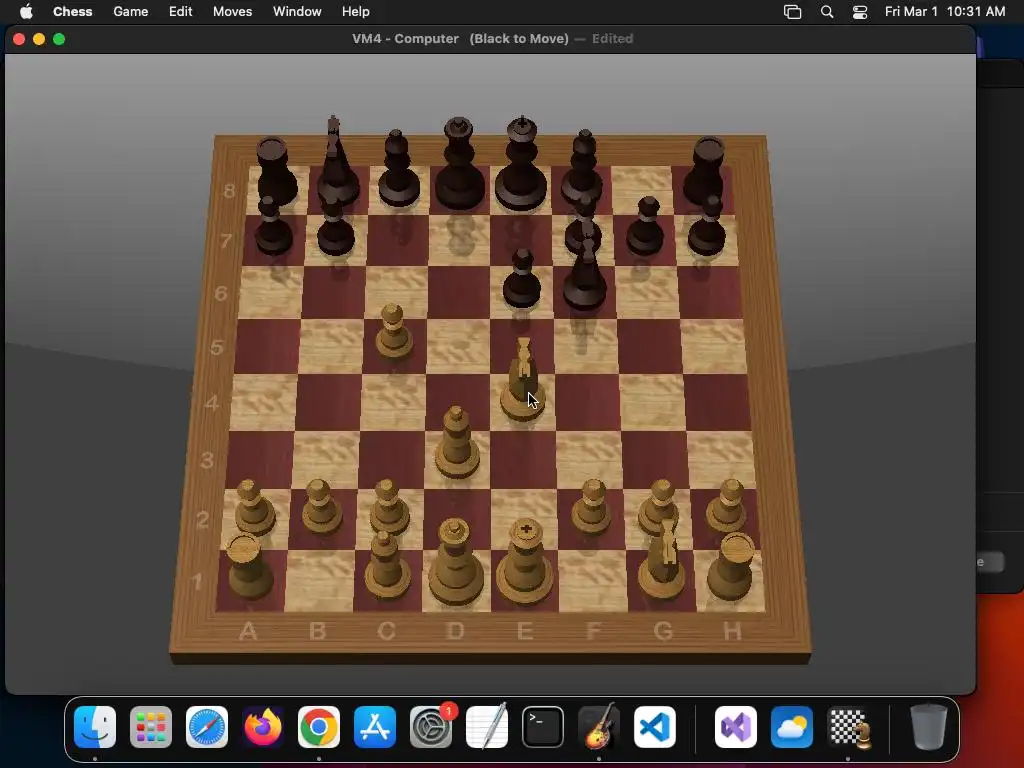
Task: Open the App Store from the Dock
Action: (x=375, y=727)
